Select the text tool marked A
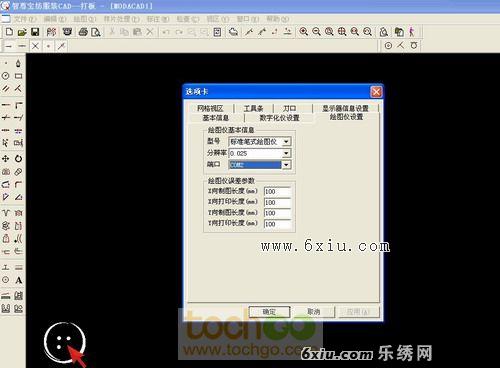Viewport: 500px width, 368px height. point(19,280)
